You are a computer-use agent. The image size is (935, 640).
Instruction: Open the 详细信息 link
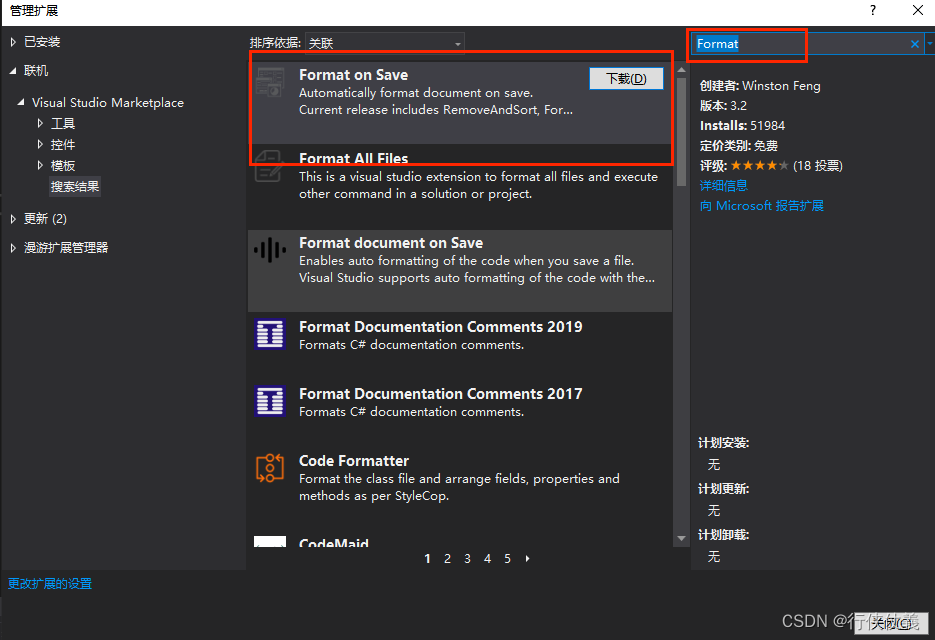(723, 185)
